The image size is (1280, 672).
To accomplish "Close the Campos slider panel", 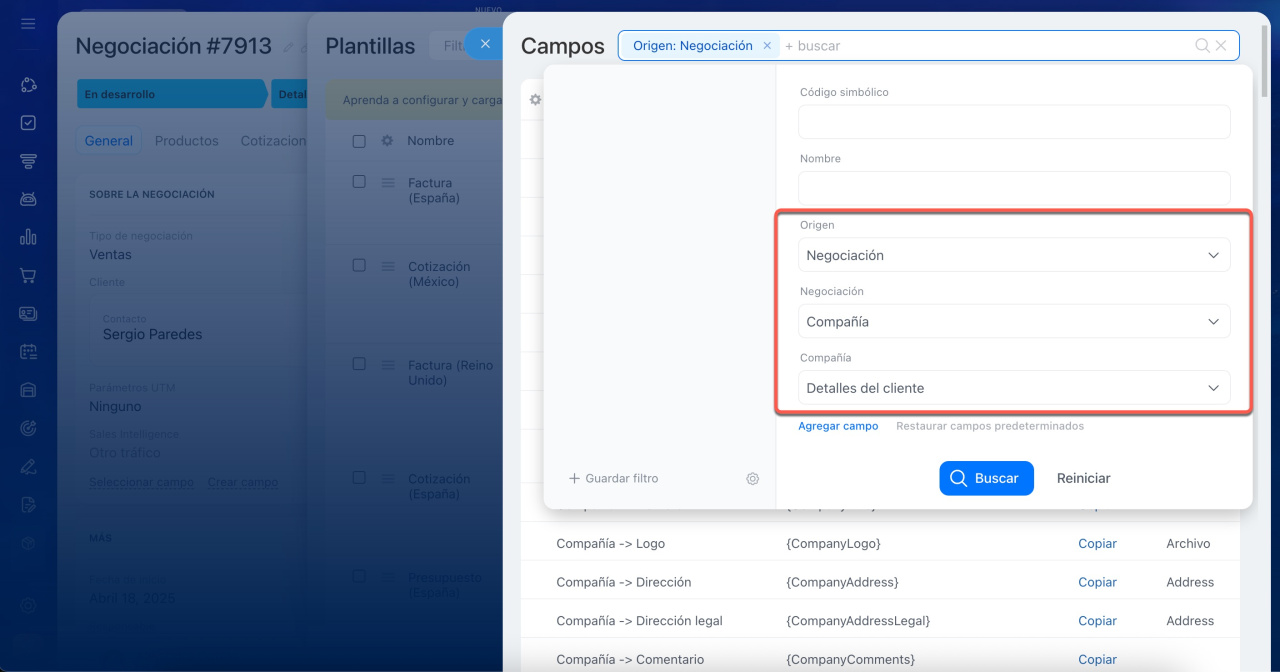I will tap(485, 44).
